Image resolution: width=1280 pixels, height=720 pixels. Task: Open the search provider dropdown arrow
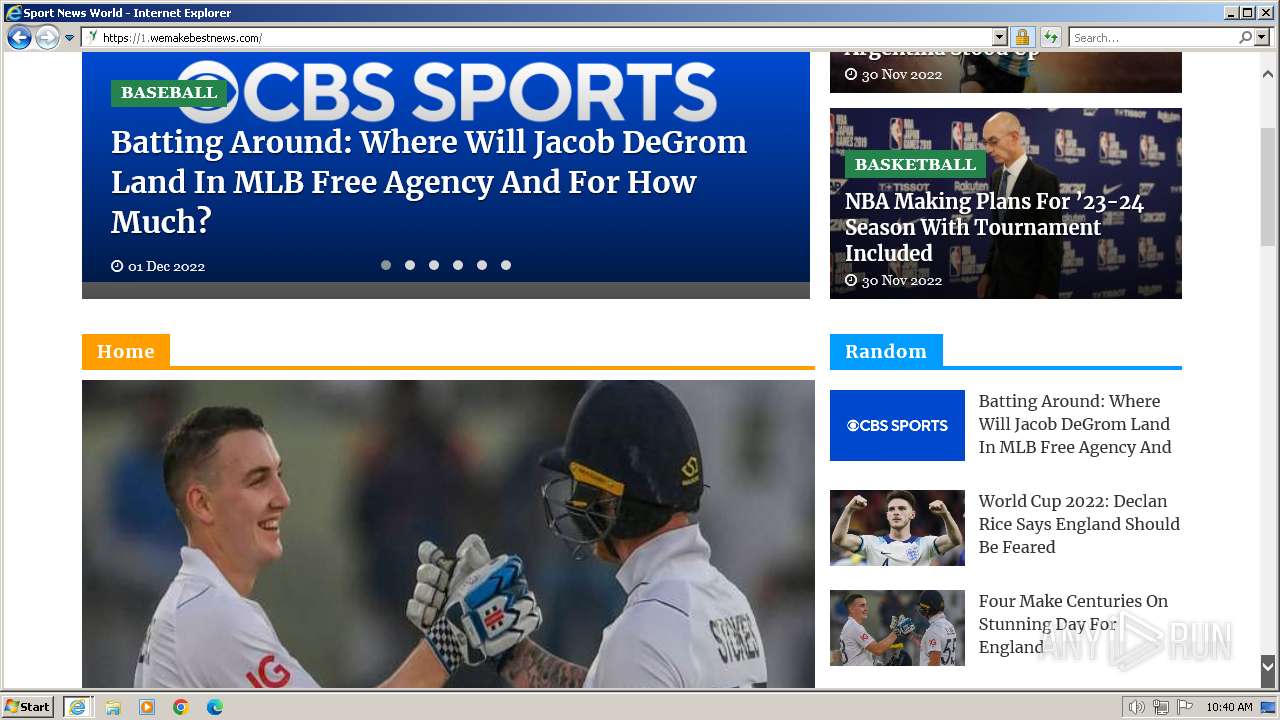pyautogui.click(x=1262, y=38)
